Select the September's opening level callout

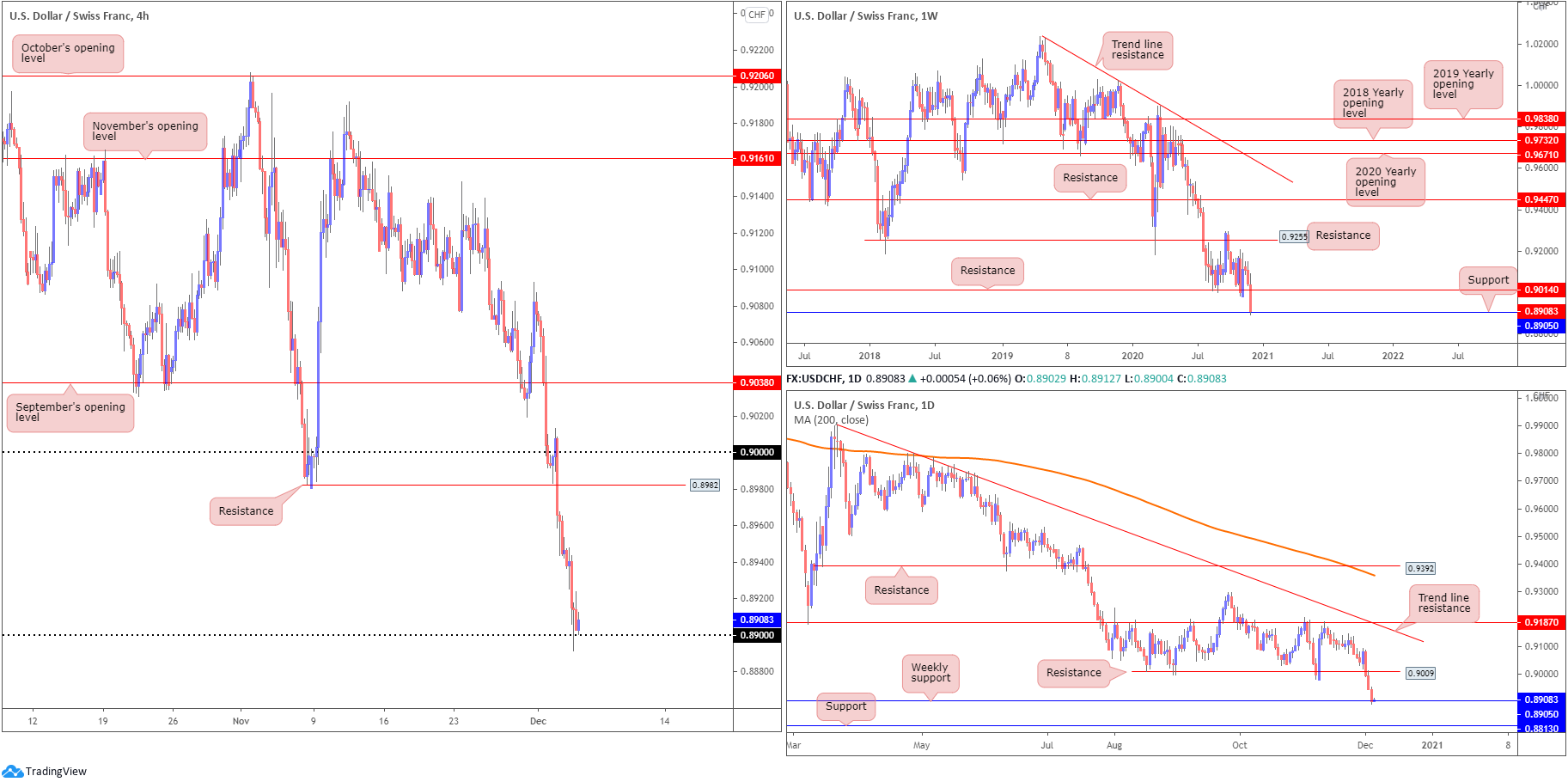pos(70,412)
